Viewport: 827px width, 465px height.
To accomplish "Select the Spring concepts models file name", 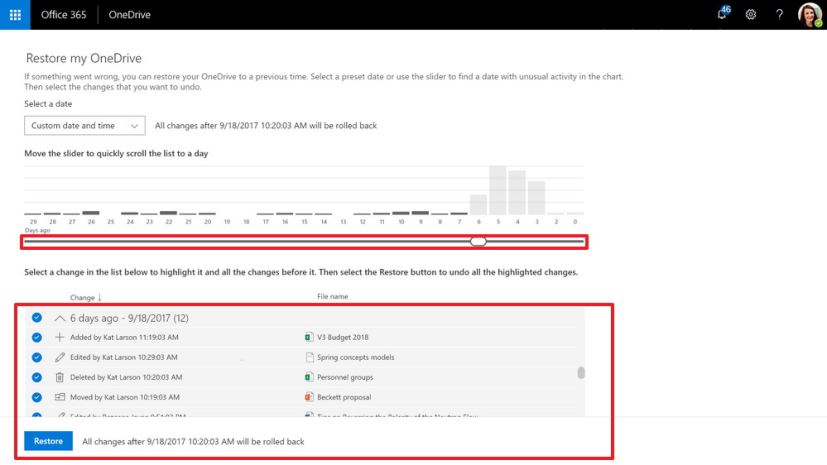I will [x=355, y=357].
